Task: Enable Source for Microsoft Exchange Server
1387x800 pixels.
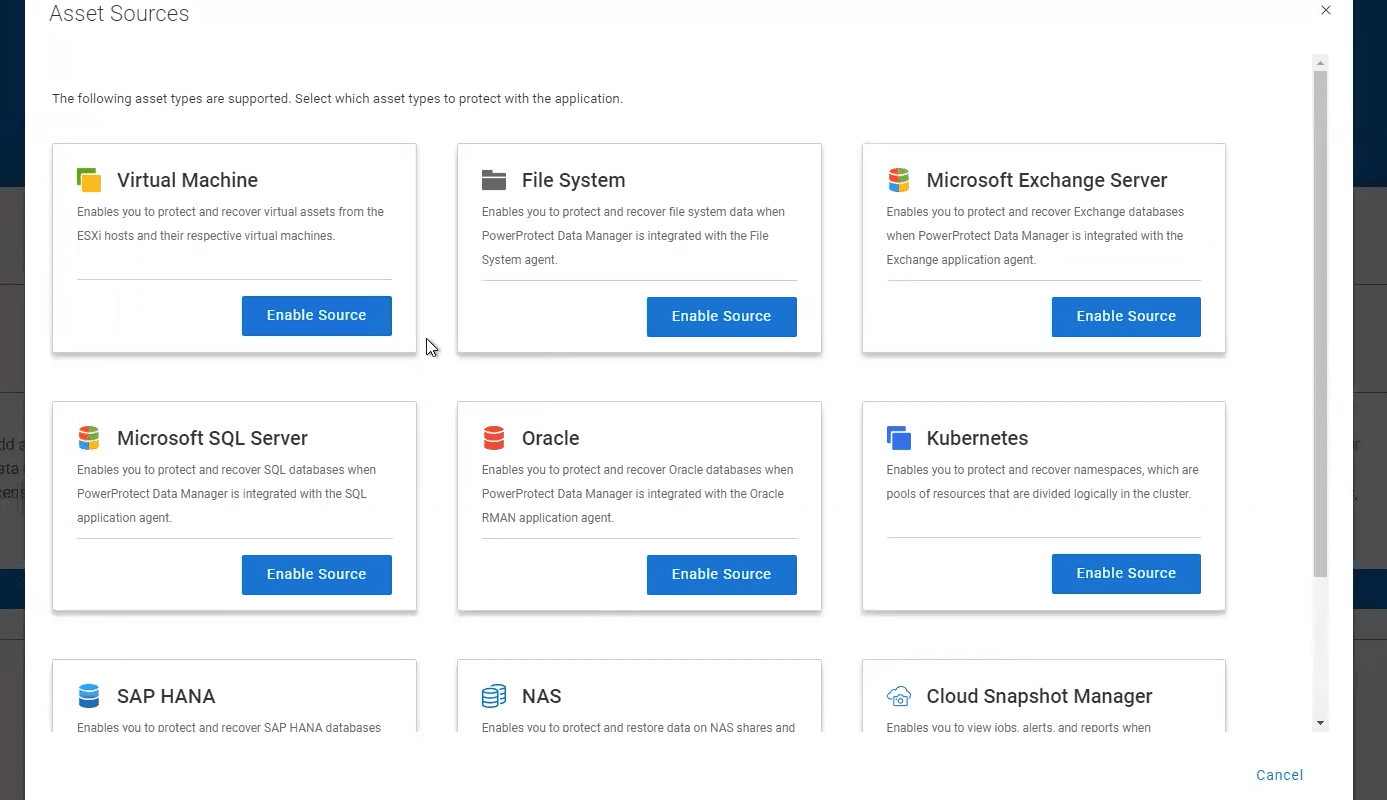Action: [1126, 316]
